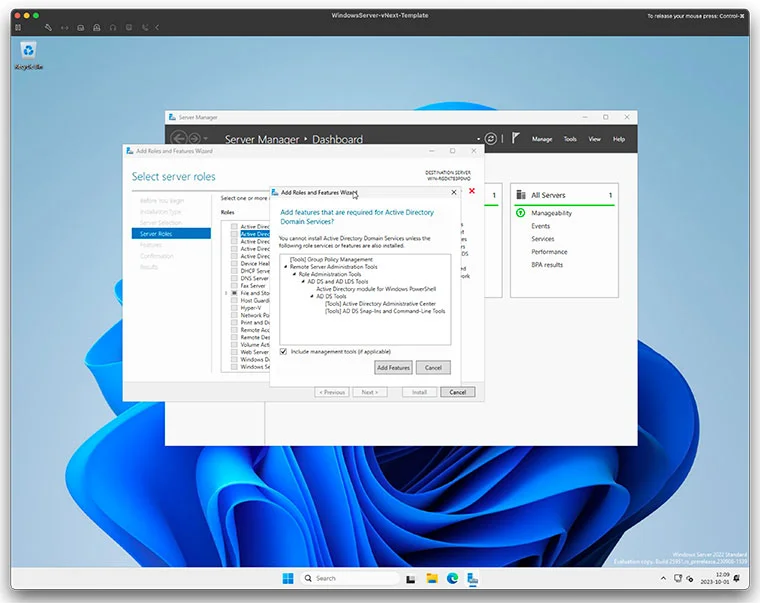Click the Server Manager refresh icon
This screenshot has height=603, width=760.
[490, 139]
